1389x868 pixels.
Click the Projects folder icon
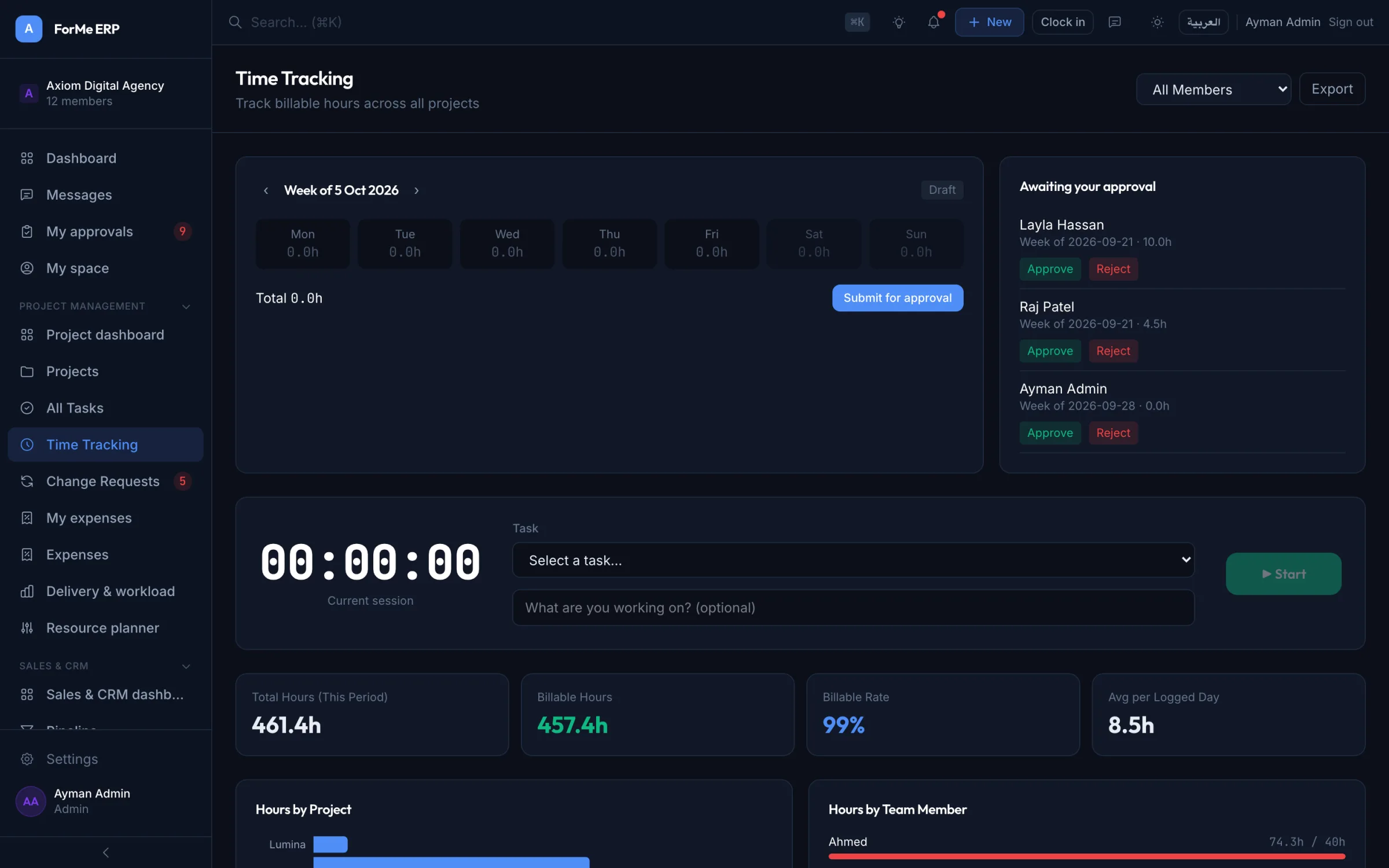tap(27, 372)
